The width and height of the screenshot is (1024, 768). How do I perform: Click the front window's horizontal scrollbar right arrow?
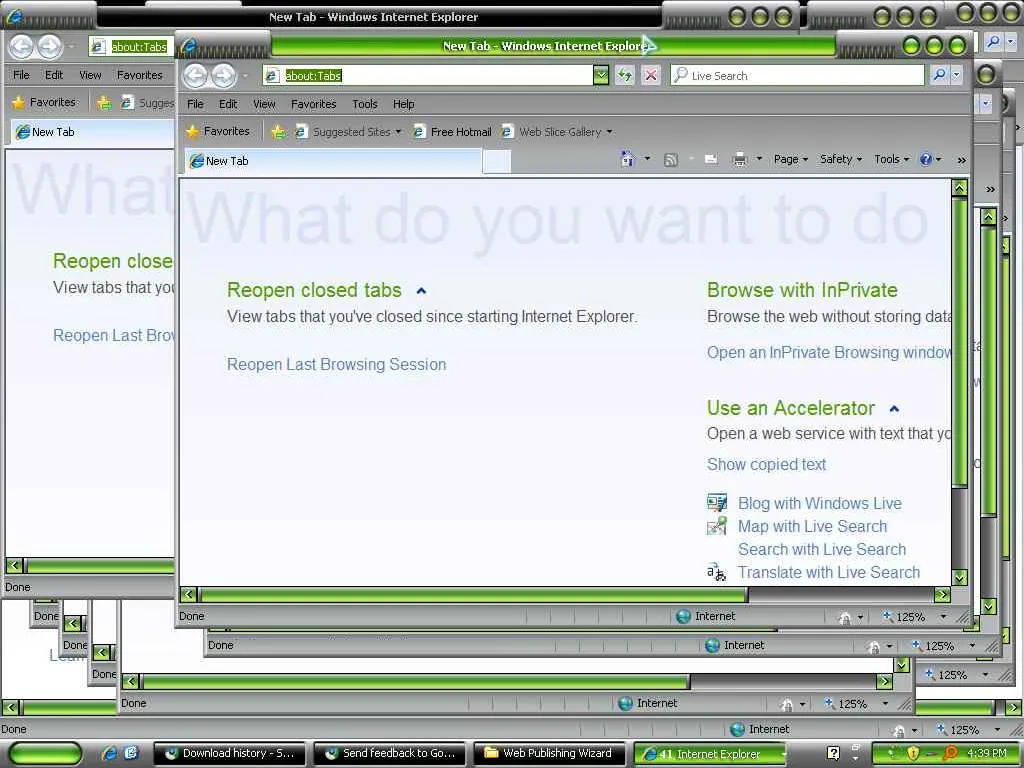tap(942, 594)
